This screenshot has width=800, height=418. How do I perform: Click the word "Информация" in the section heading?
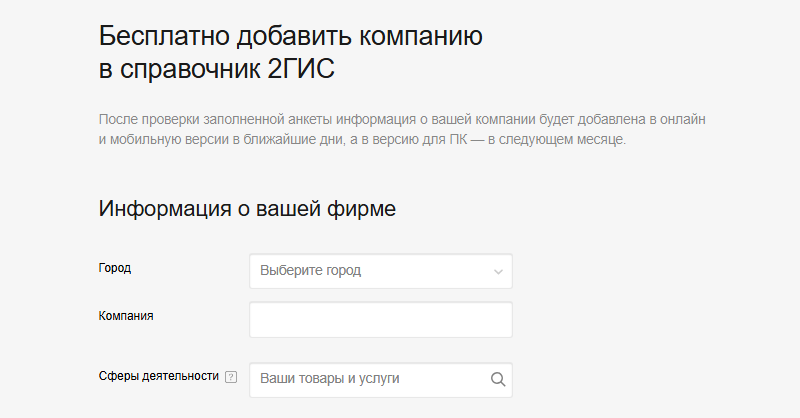pyautogui.click(x=163, y=209)
